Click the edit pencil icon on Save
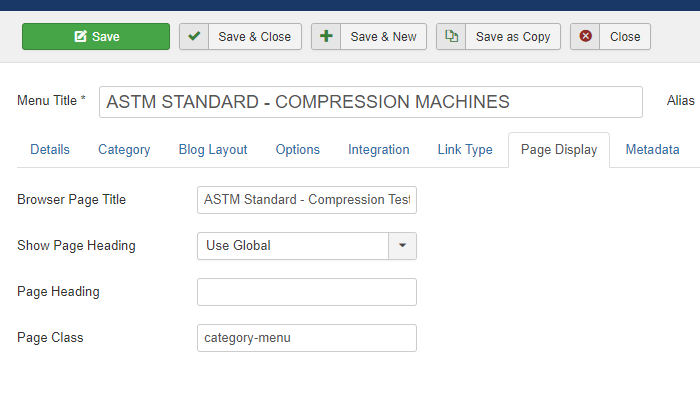This screenshot has width=700, height=404. 80,36
